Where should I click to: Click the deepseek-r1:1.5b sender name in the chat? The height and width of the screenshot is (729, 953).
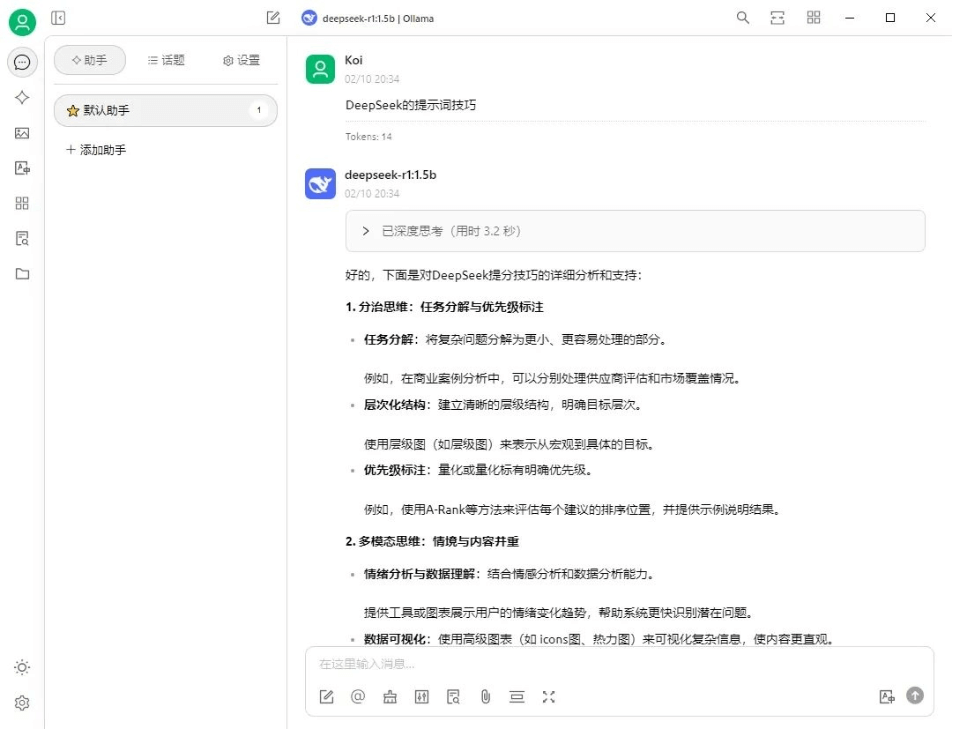(x=390, y=175)
